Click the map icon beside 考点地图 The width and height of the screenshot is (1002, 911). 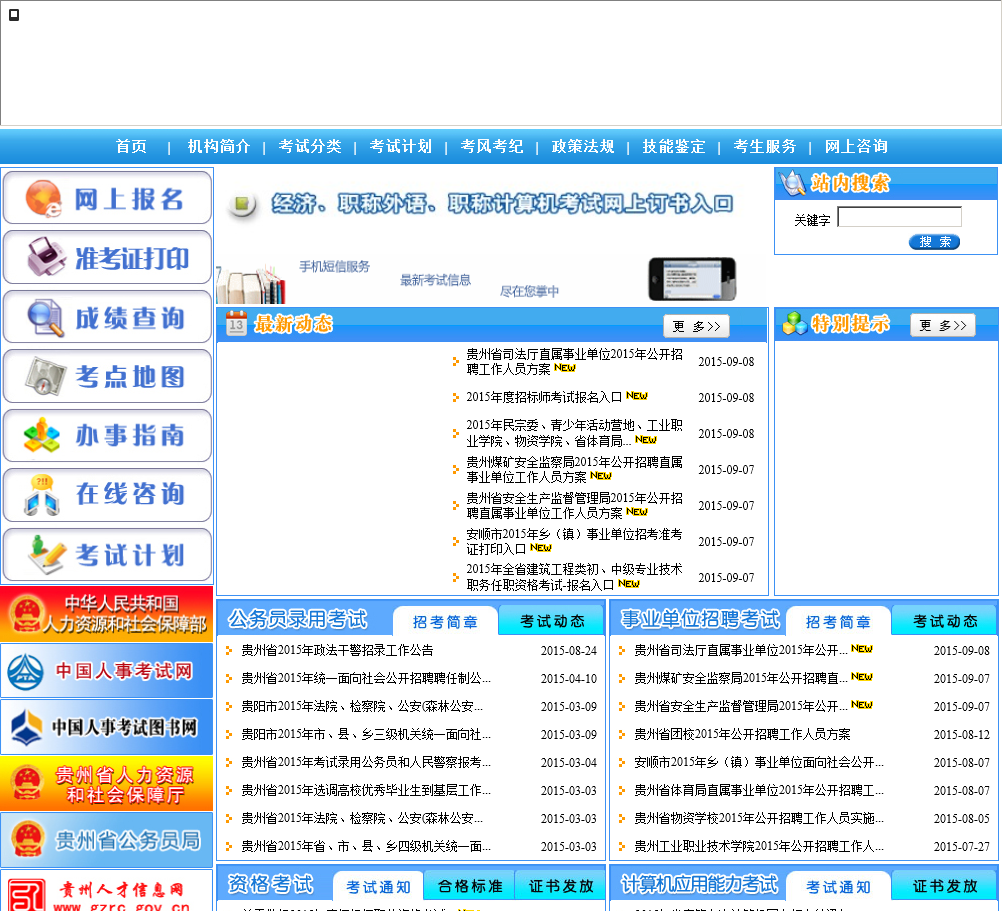(x=45, y=376)
